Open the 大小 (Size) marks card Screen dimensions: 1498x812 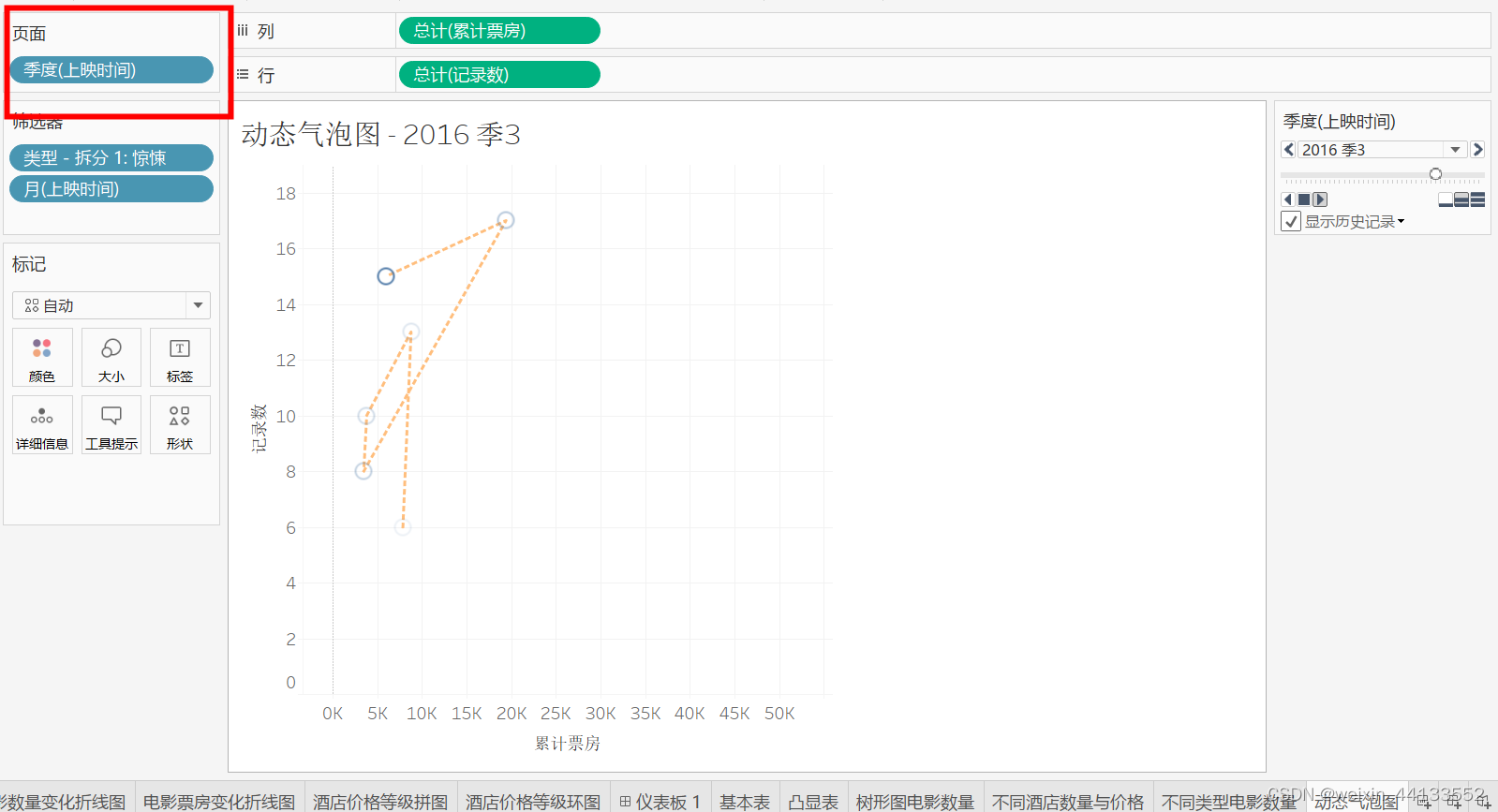(111, 358)
